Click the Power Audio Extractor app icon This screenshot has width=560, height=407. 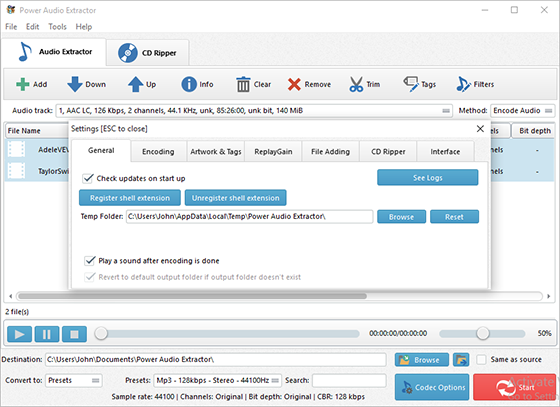point(11,10)
